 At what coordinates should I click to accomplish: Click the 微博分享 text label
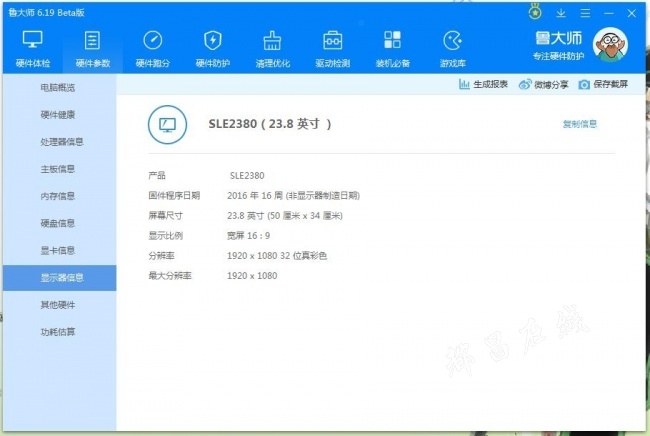point(551,85)
